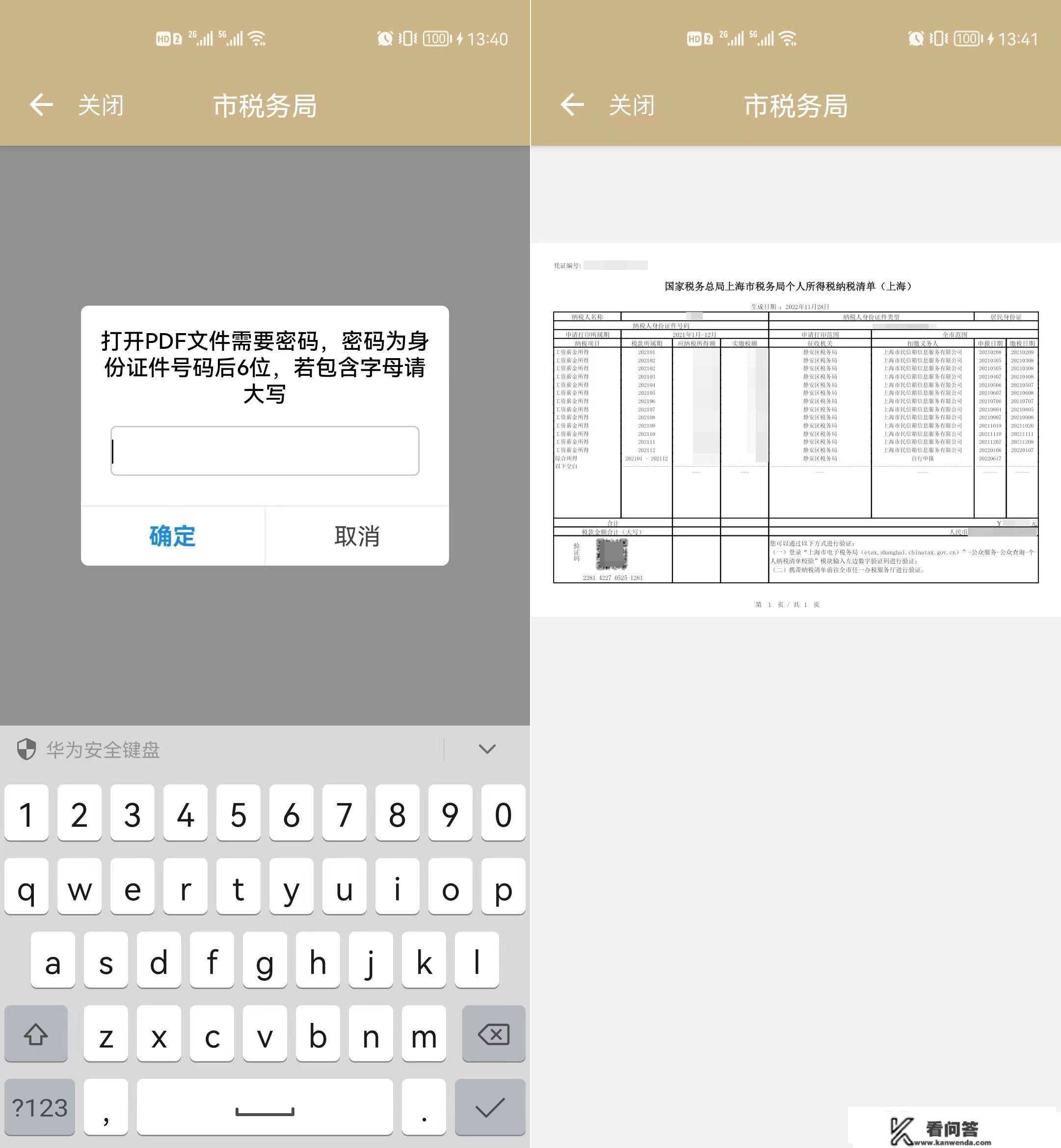This screenshot has height=1148, width=1061.
Task: Tap letter key u
Action: (x=345, y=887)
